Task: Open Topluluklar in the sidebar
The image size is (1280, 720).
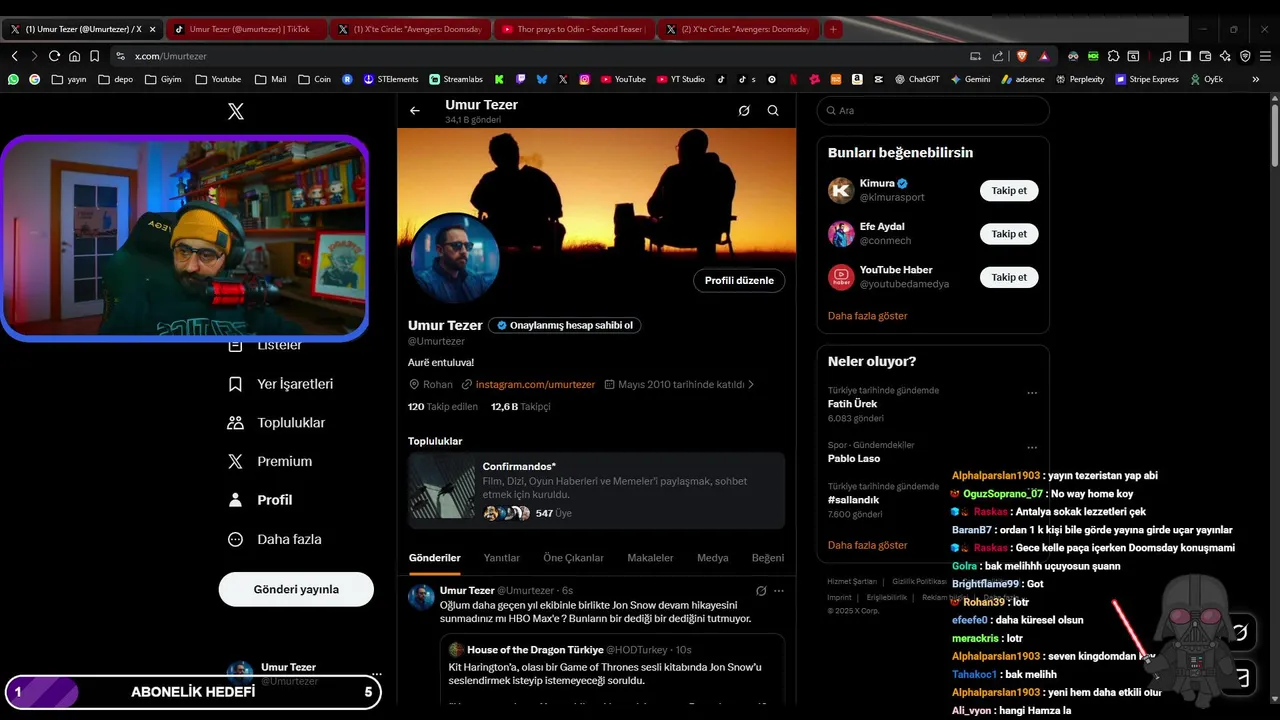Action: [277, 423]
